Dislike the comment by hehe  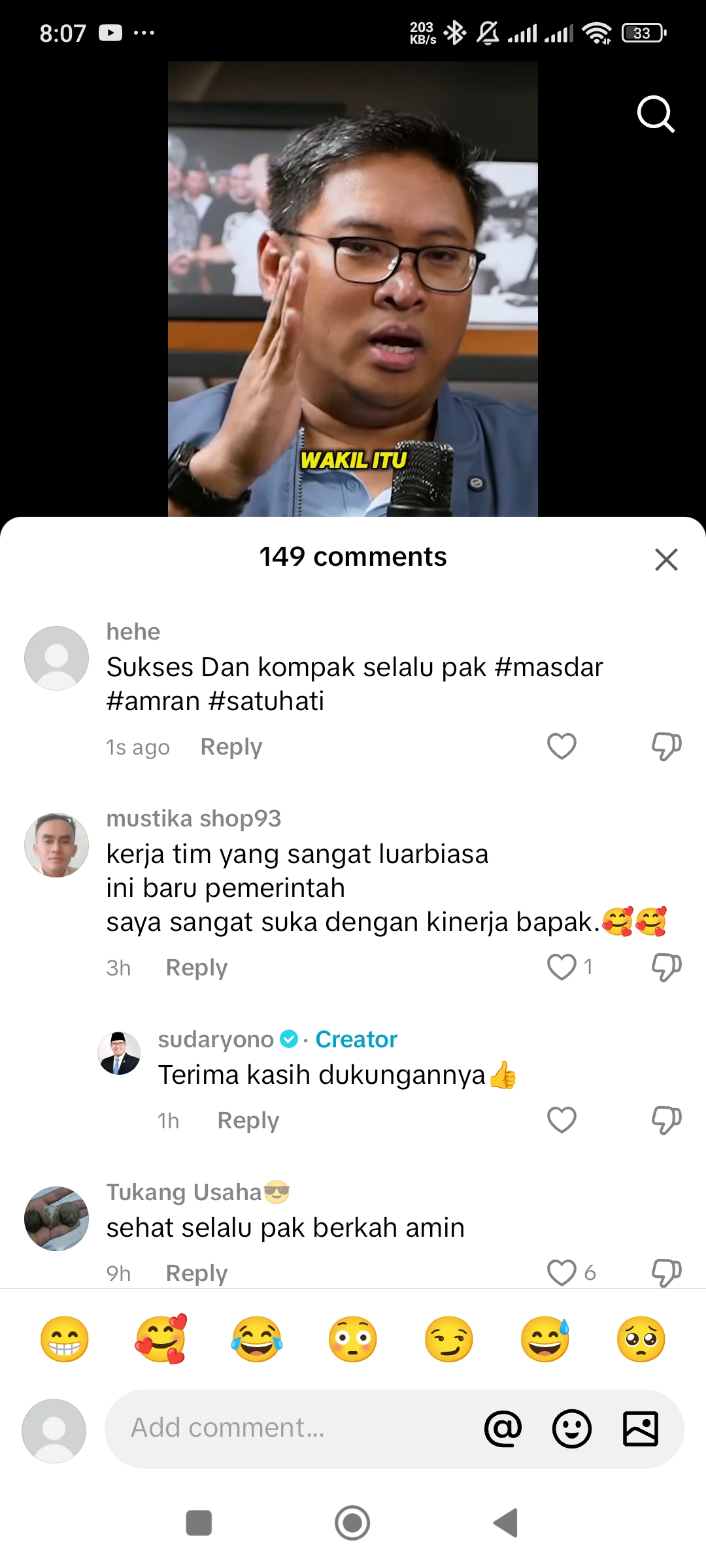[666, 746]
